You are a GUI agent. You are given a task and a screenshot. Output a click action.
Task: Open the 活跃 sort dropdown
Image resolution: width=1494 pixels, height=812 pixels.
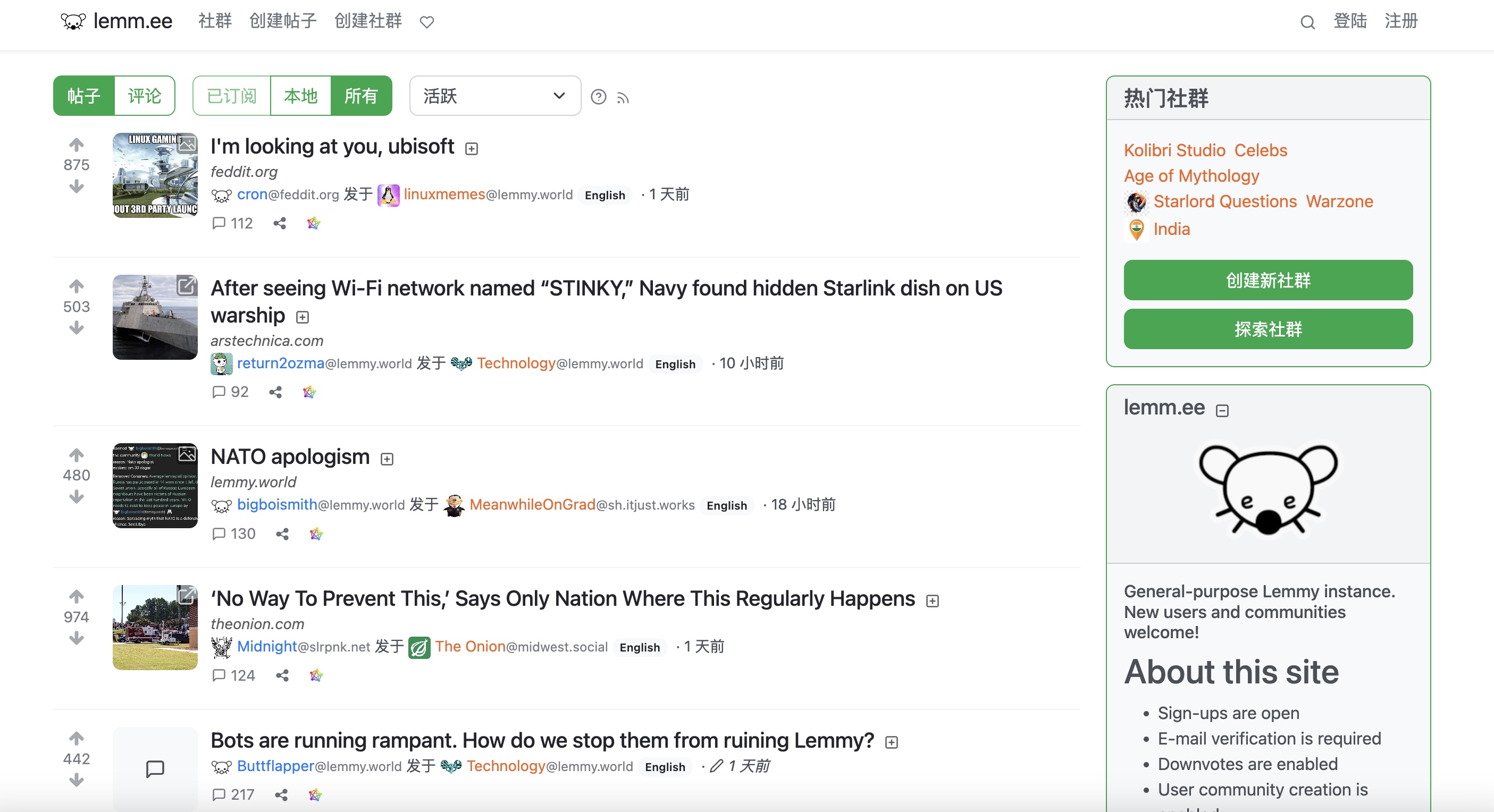[496, 96]
